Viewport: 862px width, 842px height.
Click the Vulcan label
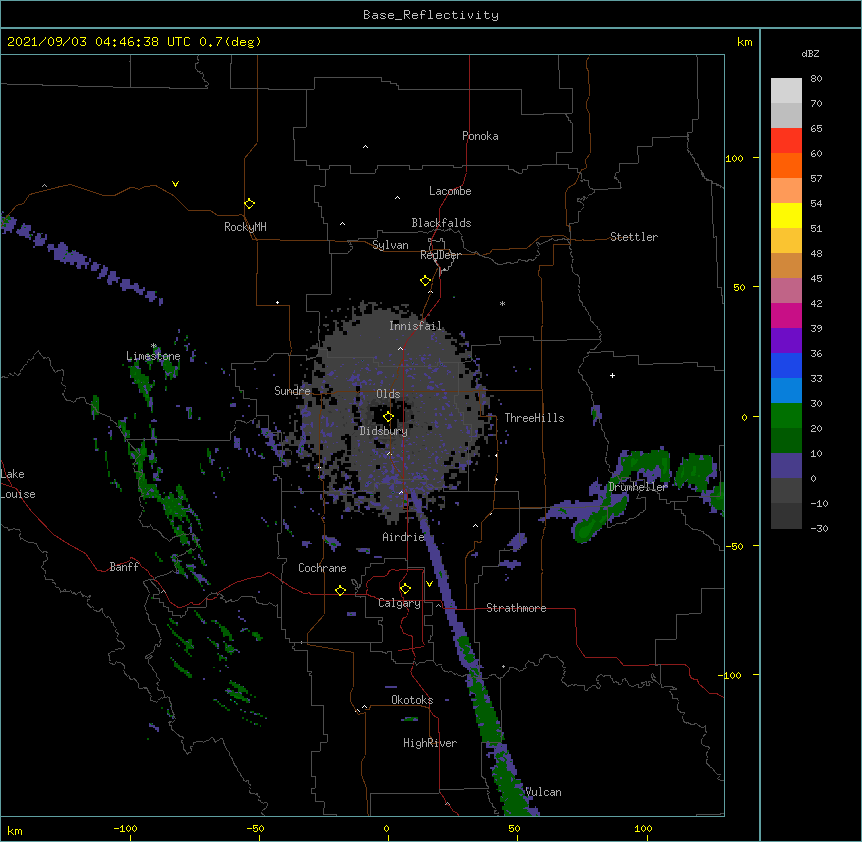click(x=543, y=792)
